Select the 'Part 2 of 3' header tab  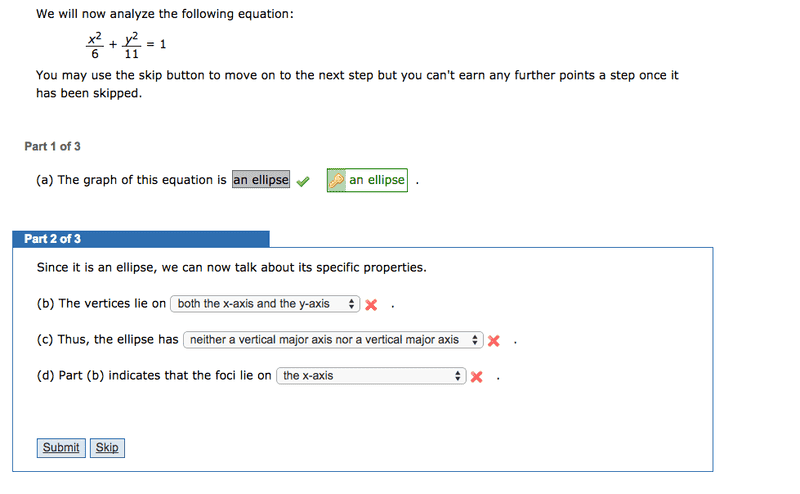pos(141,239)
